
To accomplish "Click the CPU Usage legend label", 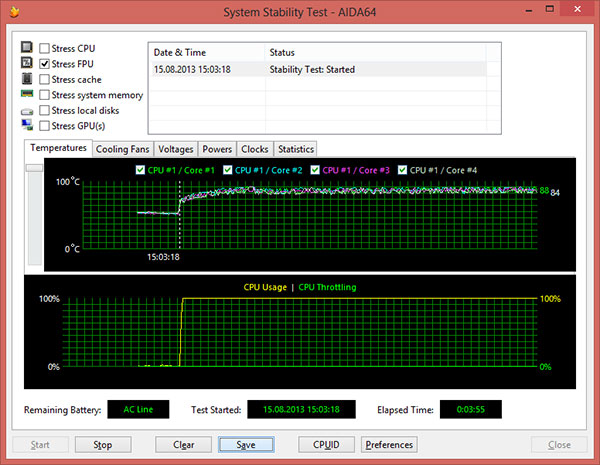I will (265, 287).
